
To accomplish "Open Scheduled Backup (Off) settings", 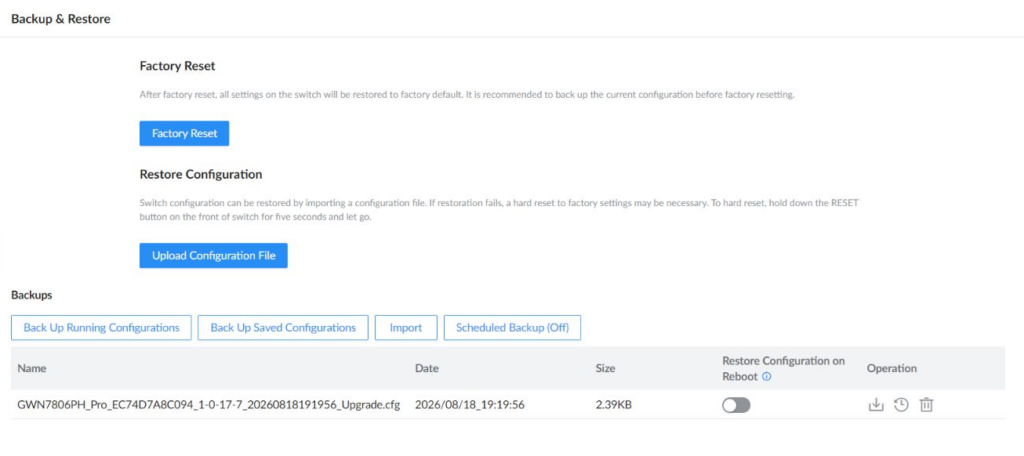I will pyautogui.click(x=513, y=327).
